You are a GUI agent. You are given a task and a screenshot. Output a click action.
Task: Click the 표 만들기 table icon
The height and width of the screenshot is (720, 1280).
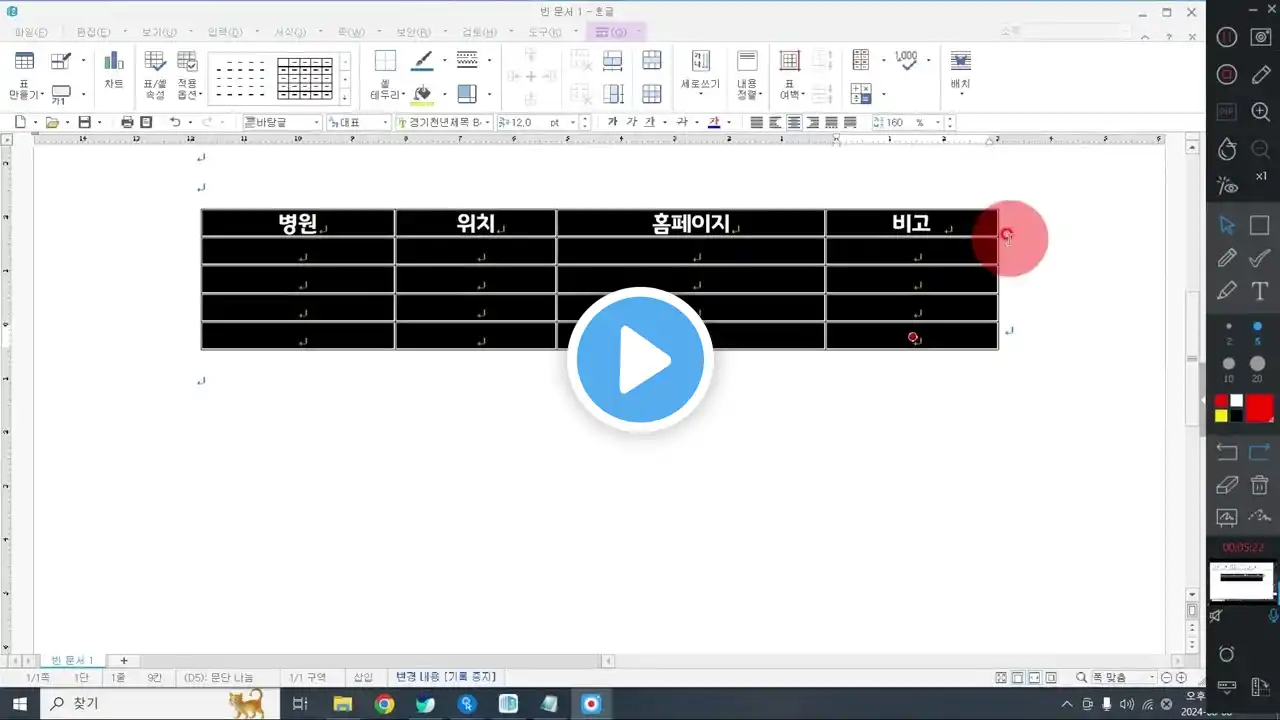pos(24,61)
